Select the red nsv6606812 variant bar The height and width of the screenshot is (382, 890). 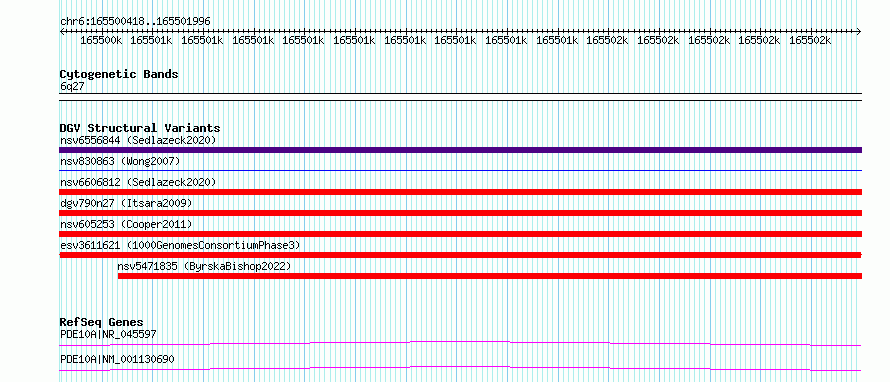pyautogui.click(x=460, y=192)
